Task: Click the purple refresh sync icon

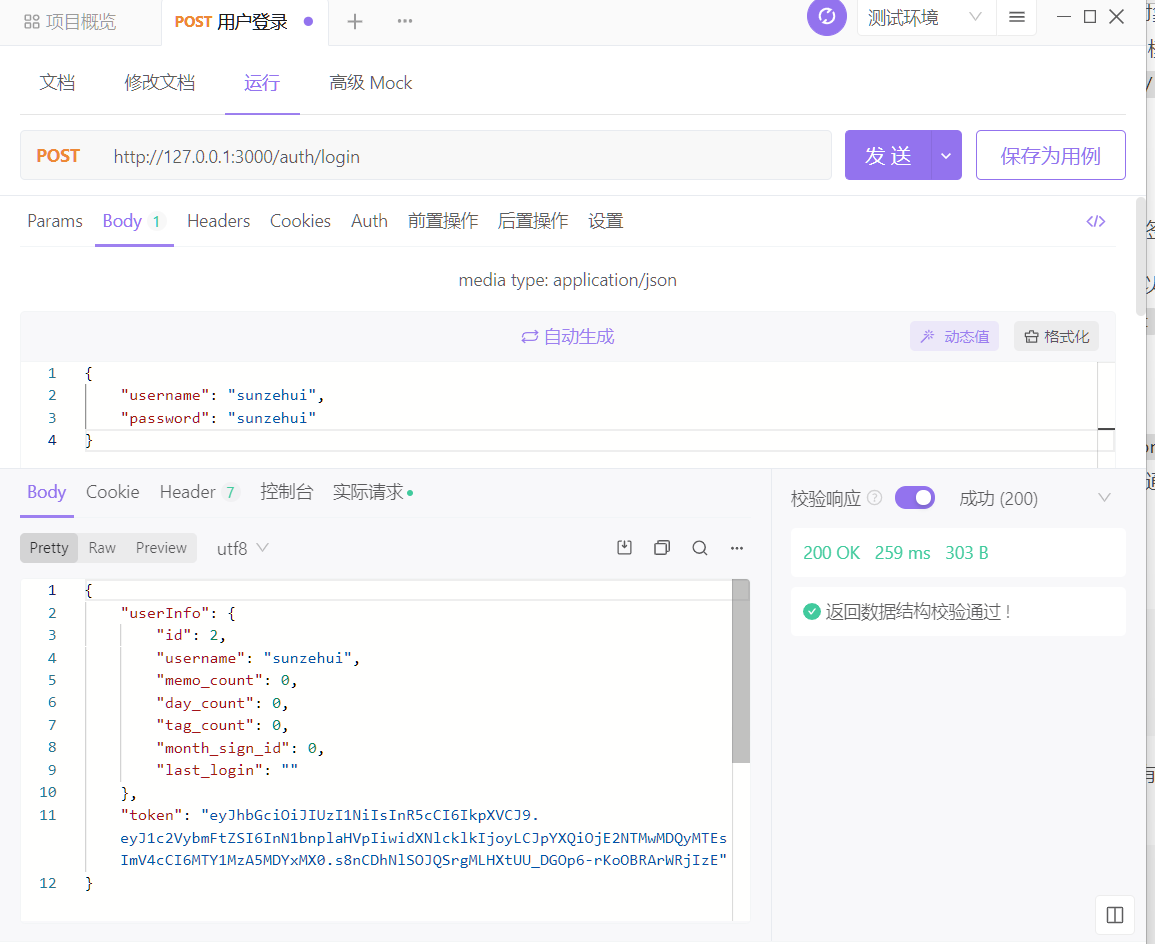Action: (826, 17)
